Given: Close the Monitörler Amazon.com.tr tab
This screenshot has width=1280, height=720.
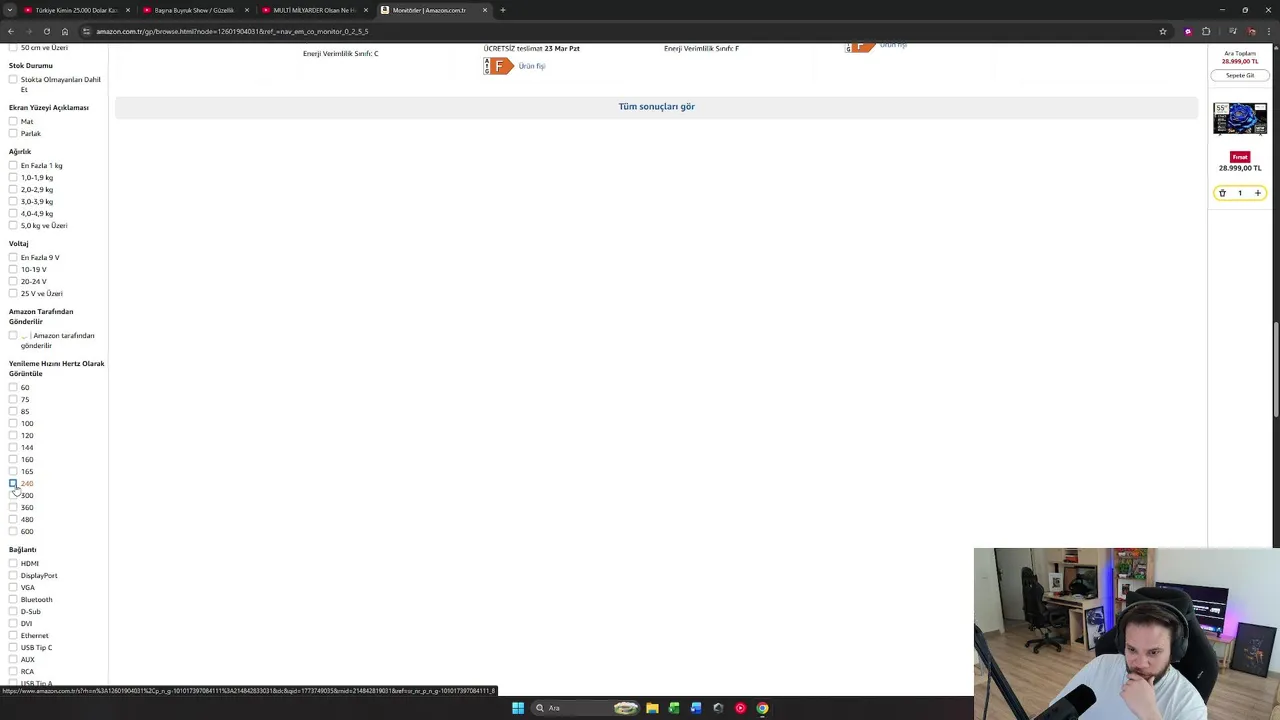Looking at the screenshot, I should (485, 10).
